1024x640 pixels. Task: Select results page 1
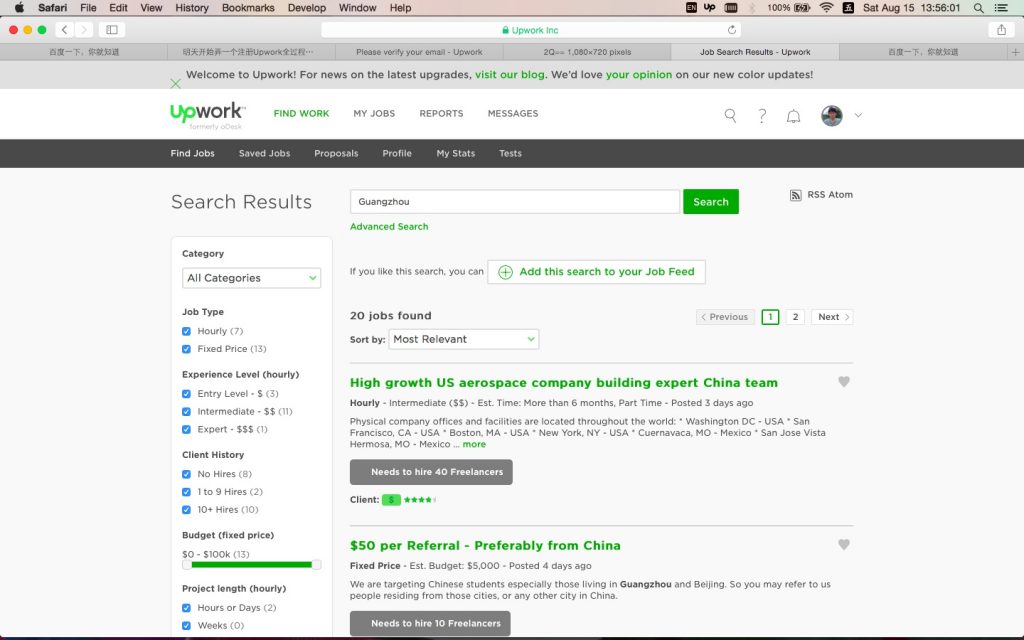tap(770, 317)
